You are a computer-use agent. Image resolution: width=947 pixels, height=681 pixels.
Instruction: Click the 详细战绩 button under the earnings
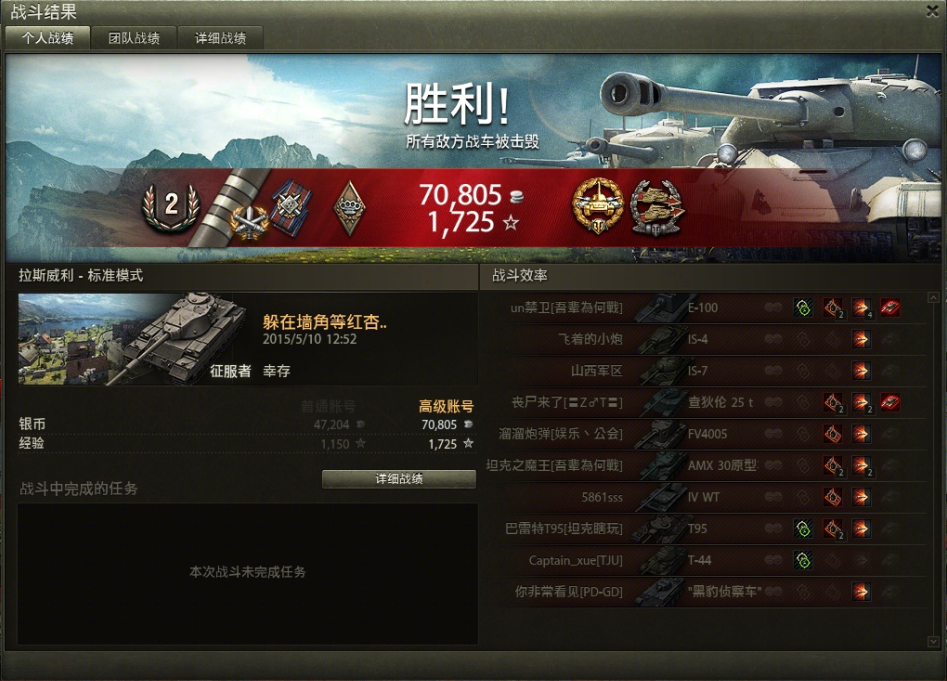click(399, 479)
